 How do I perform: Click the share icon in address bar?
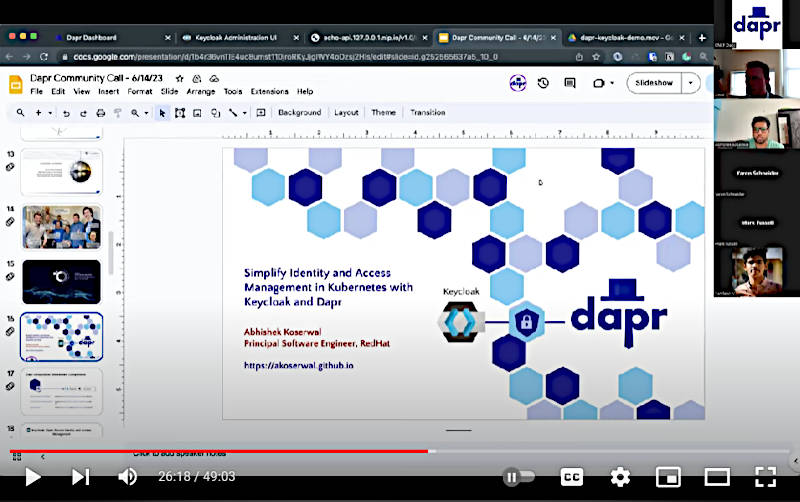[x=579, y=57]
